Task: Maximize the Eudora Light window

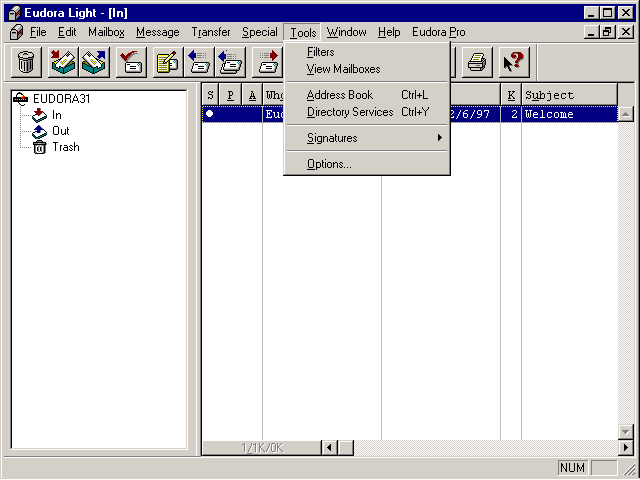Action: pyautogui.click(x=608, y=13)
